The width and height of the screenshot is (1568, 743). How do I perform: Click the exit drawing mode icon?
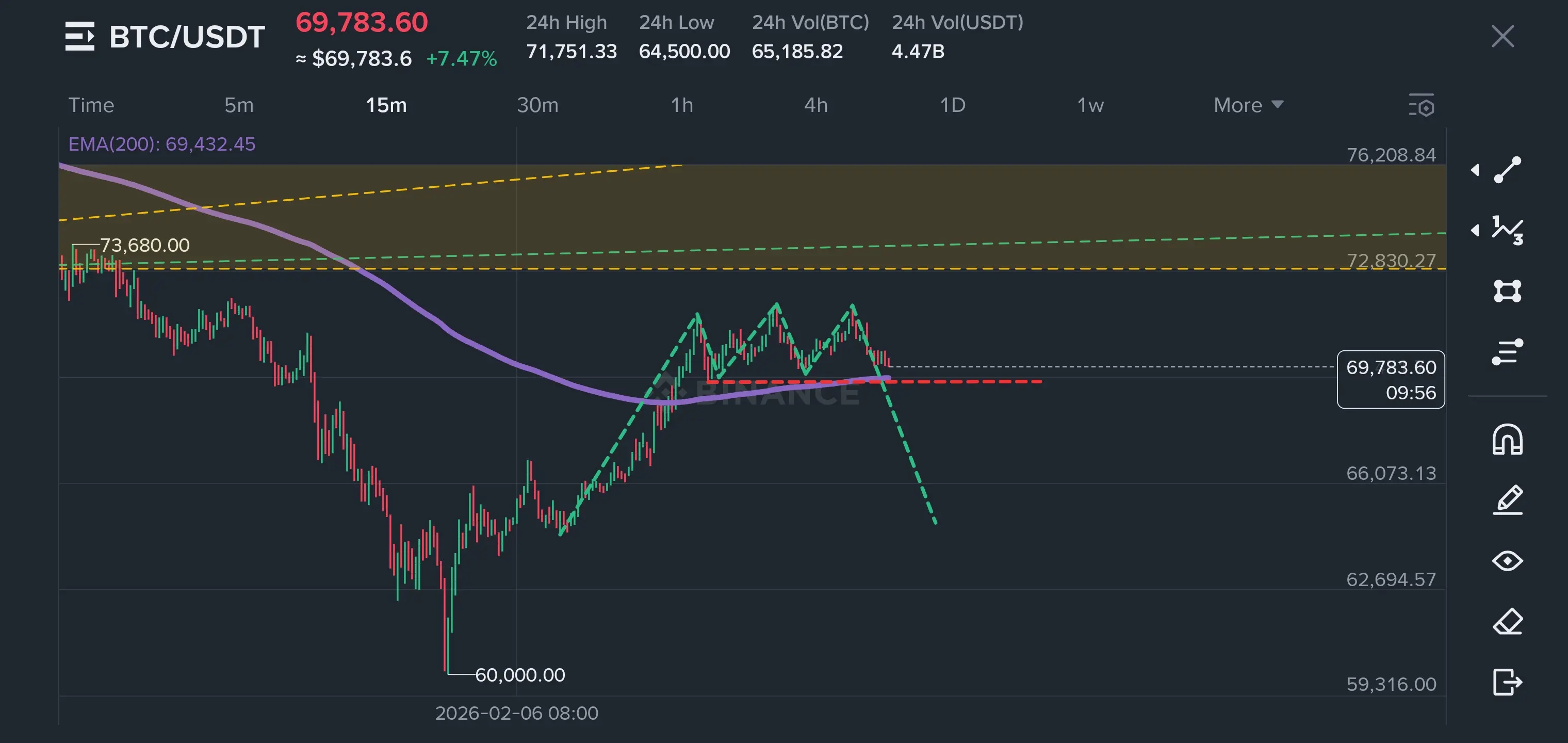1507,682
